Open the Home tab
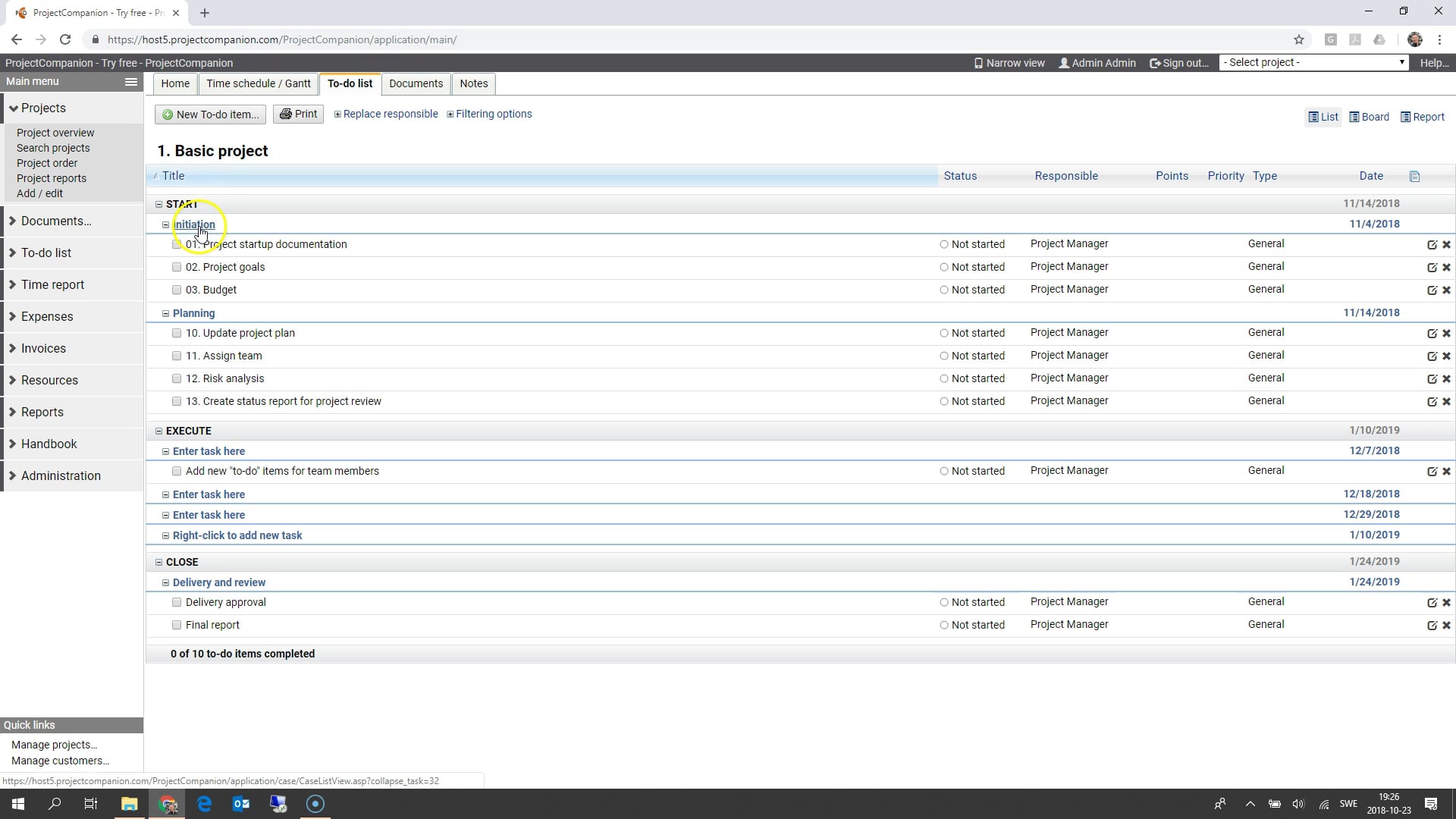This screenshot has width=1456, height=819. point(175,83)
